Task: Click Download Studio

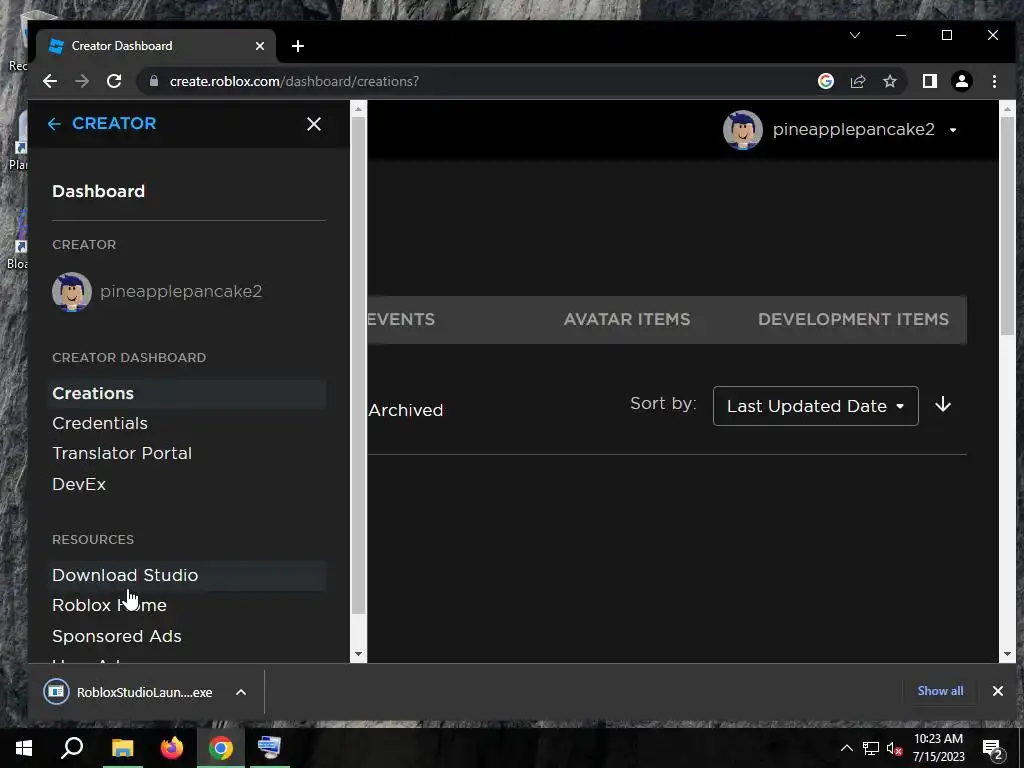Action: tap(187, 575)
